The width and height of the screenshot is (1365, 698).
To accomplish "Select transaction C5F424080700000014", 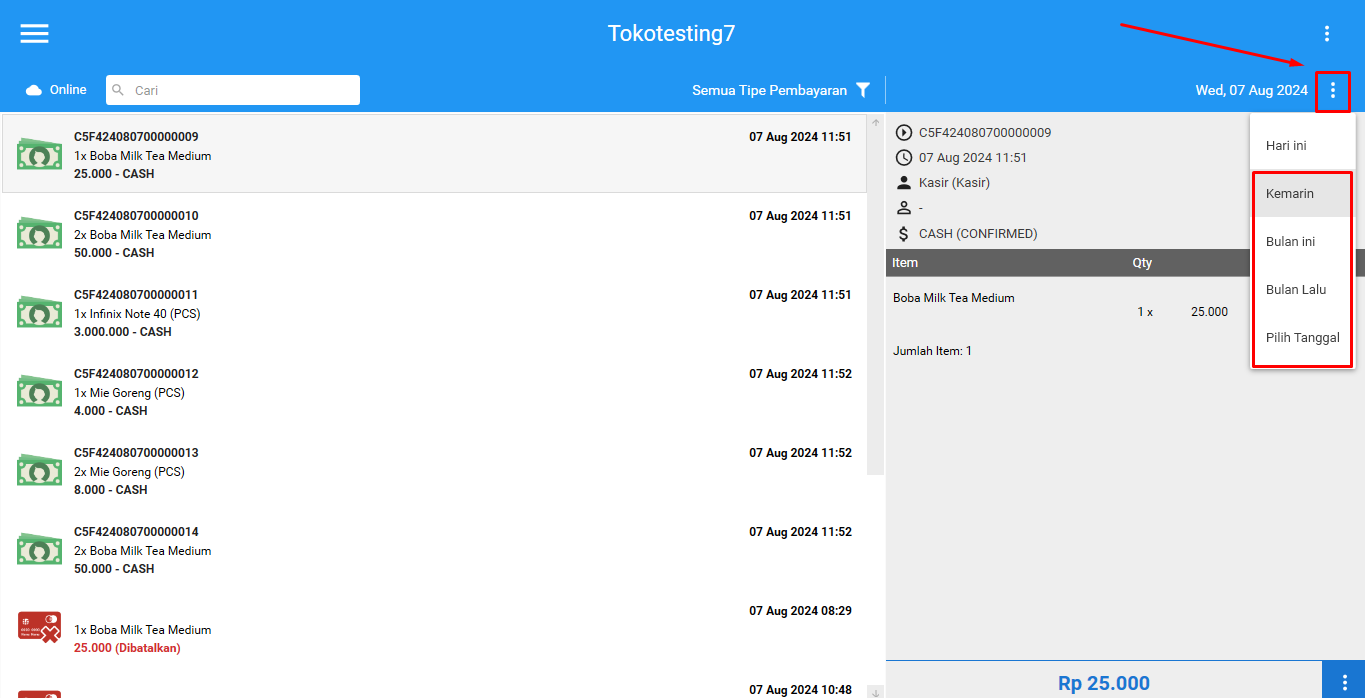I will pyautogui.click(x=434, y=549).
